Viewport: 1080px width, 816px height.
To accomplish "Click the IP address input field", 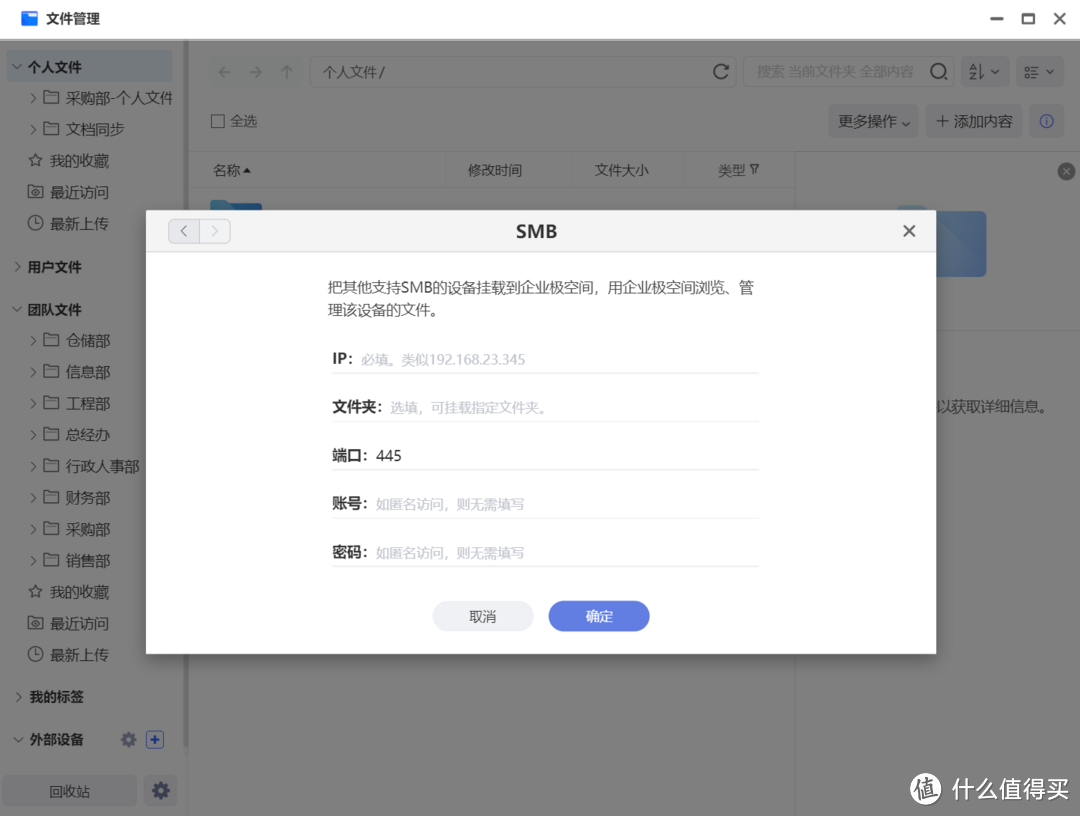I will (558, 359).
